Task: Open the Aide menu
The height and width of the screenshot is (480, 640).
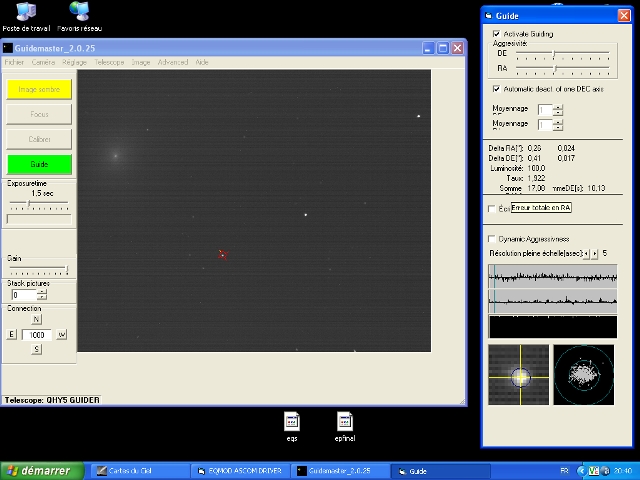Action: (x=202, y=62)
